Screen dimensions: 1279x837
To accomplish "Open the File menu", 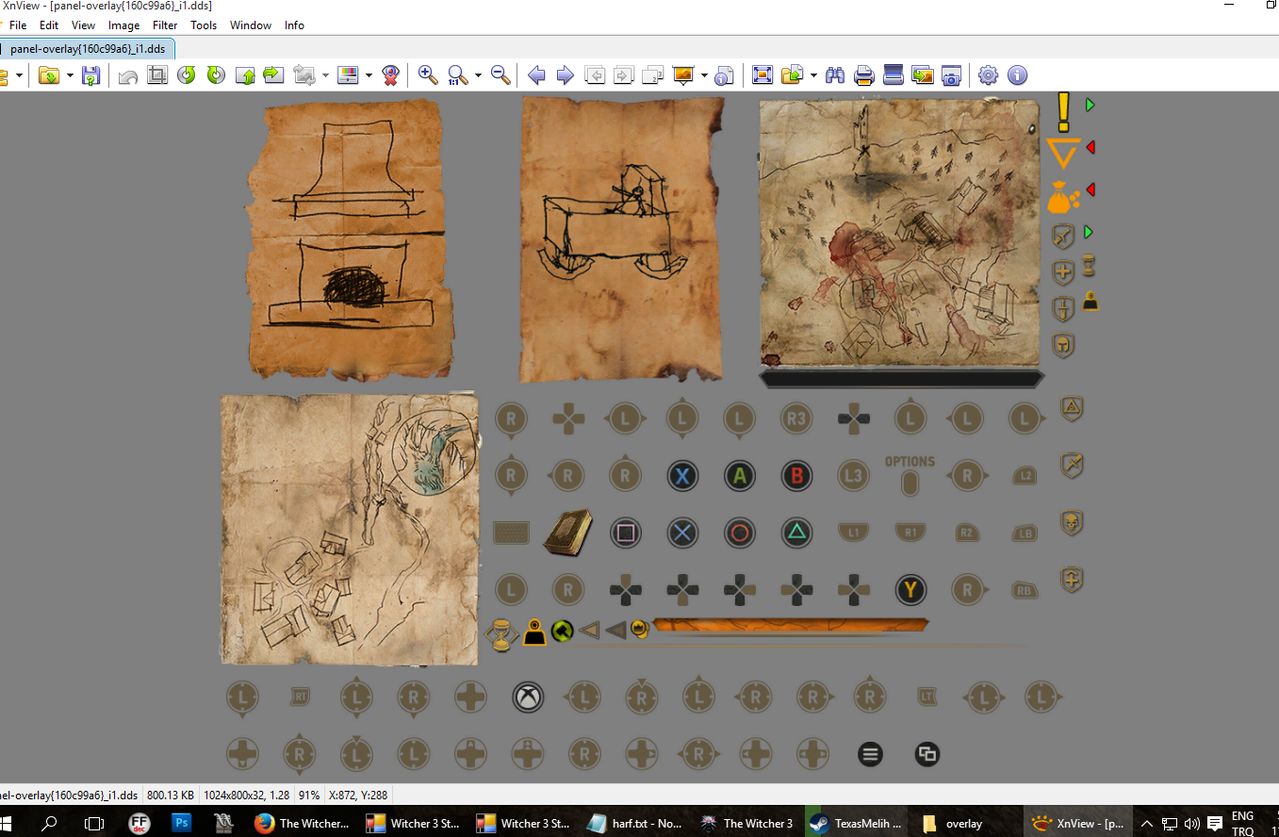I will coord(18,25).
